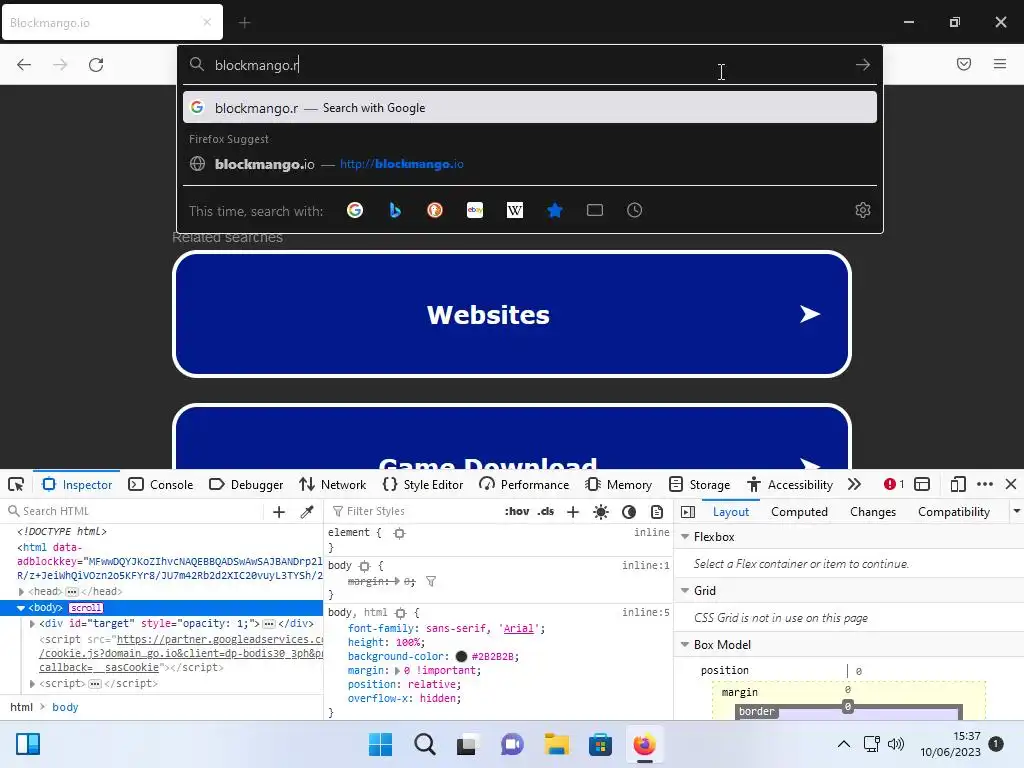Open the Firefox hamburger menu
This screenshot has height=768, width=1024.
click(x=1000, y=64)
